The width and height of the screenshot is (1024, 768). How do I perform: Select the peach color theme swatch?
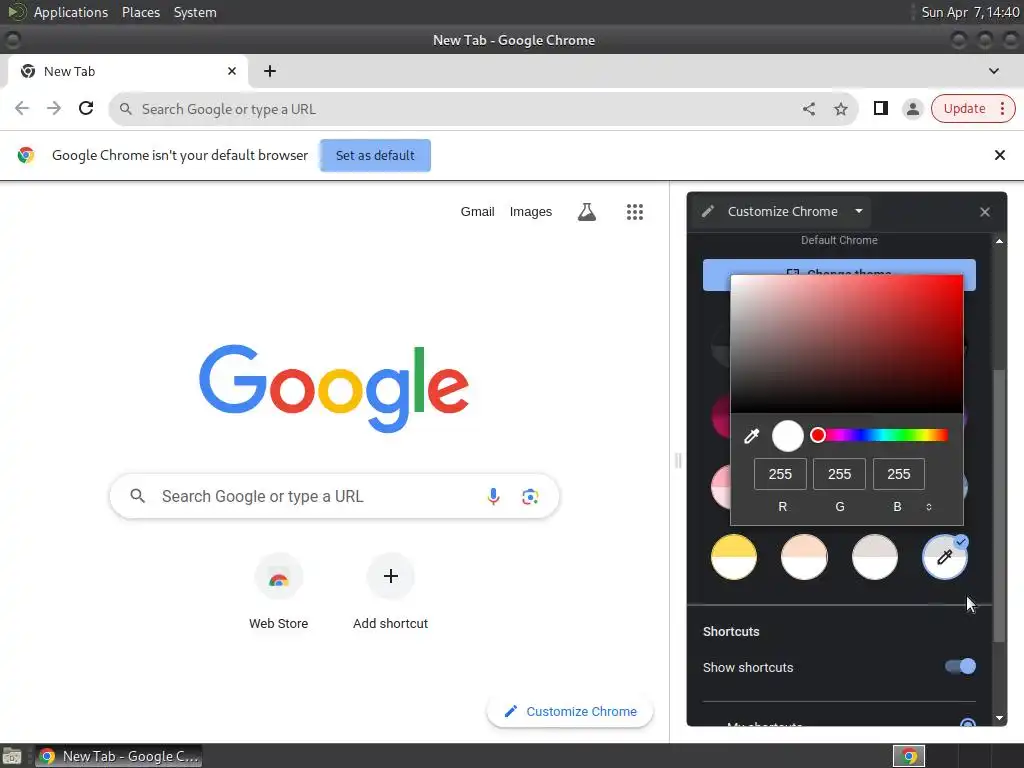coord(804,557)
